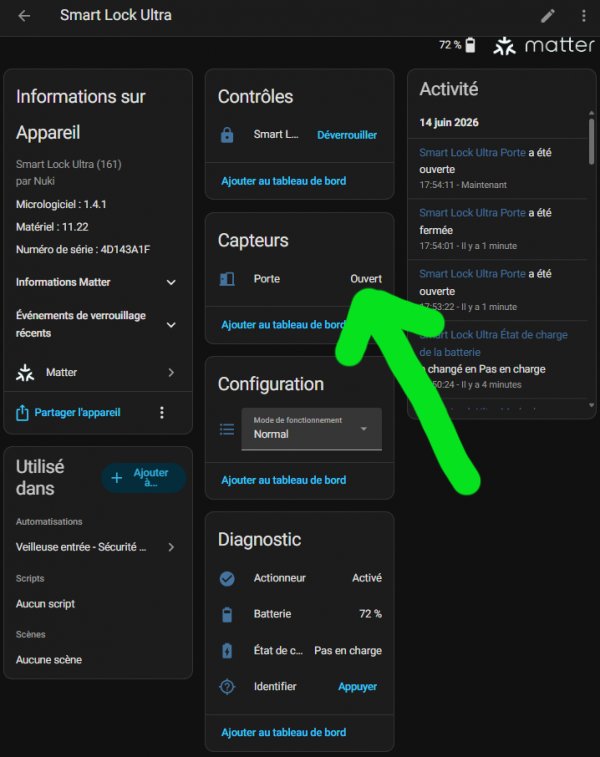Click Déverrouiller for the Smart Lock

click(x=347, y=135)
